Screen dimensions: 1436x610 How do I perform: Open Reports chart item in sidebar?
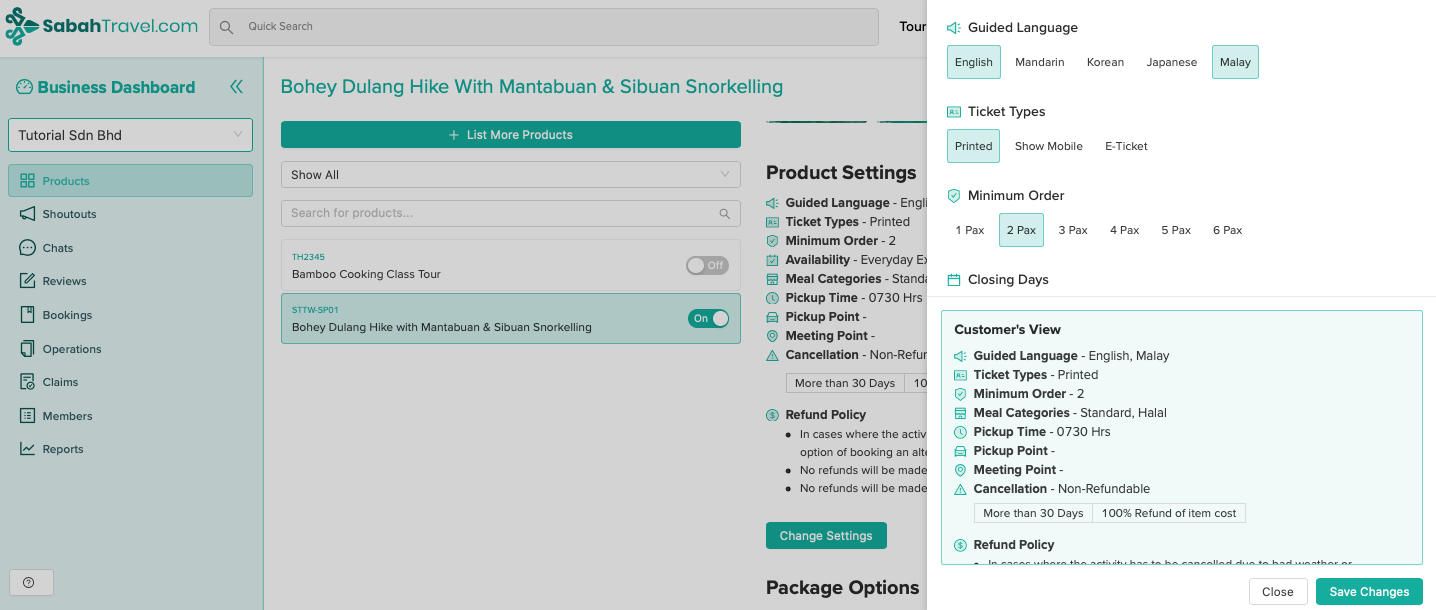62,449
